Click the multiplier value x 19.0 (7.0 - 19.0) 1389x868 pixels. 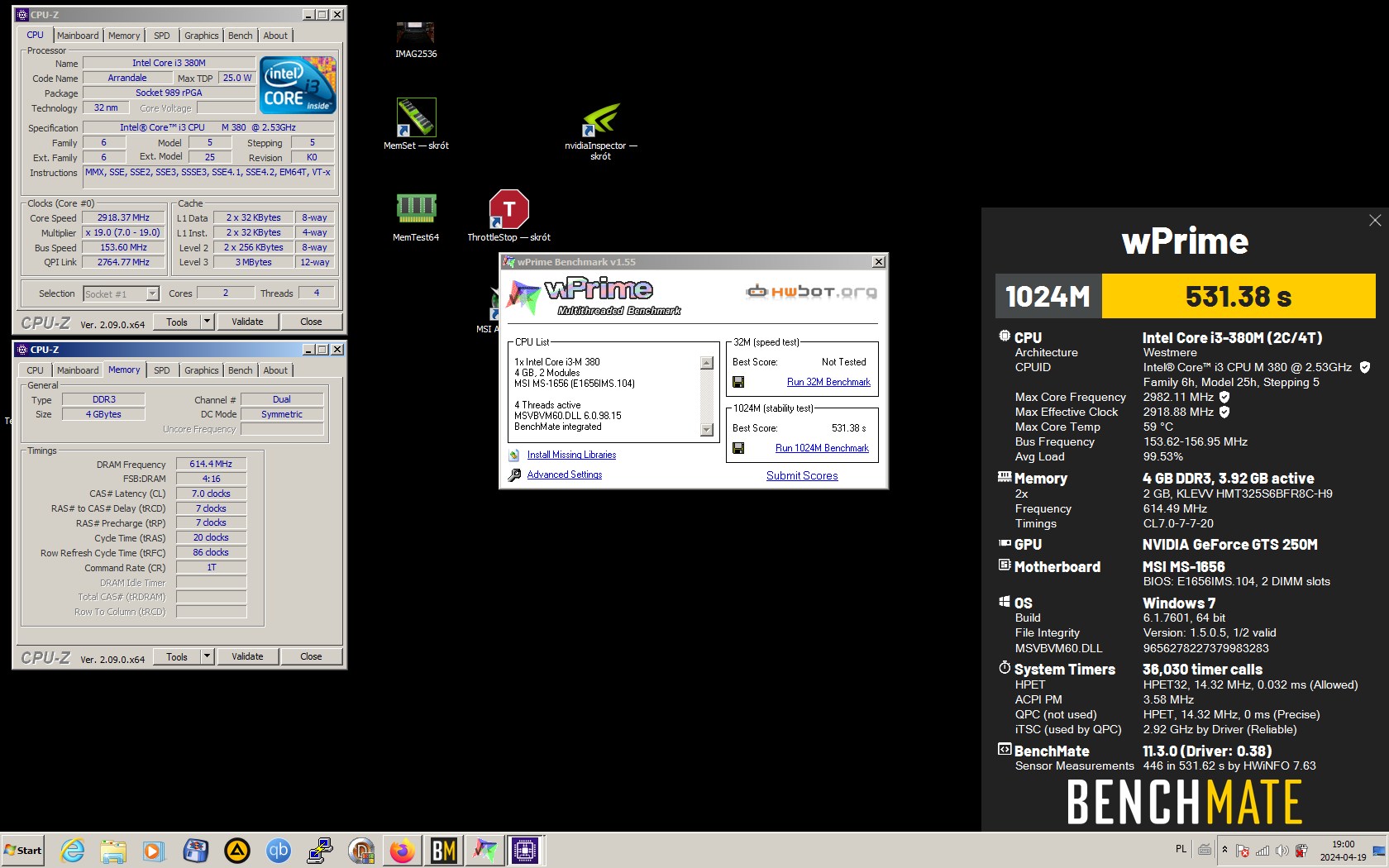pyautogui.click(x=123, y=232)
